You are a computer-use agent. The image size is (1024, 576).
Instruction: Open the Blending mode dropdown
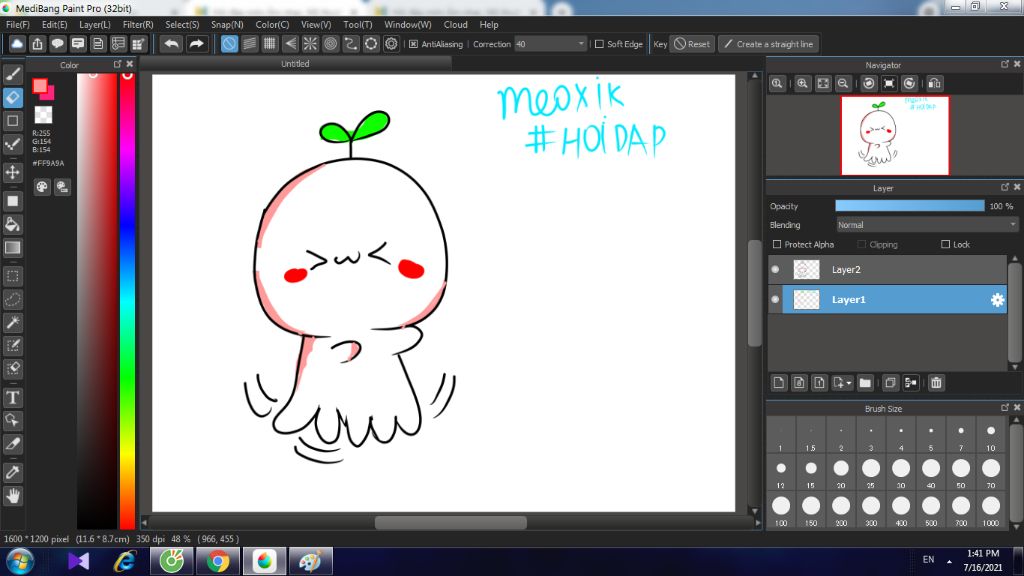click(x=926, y=225)
